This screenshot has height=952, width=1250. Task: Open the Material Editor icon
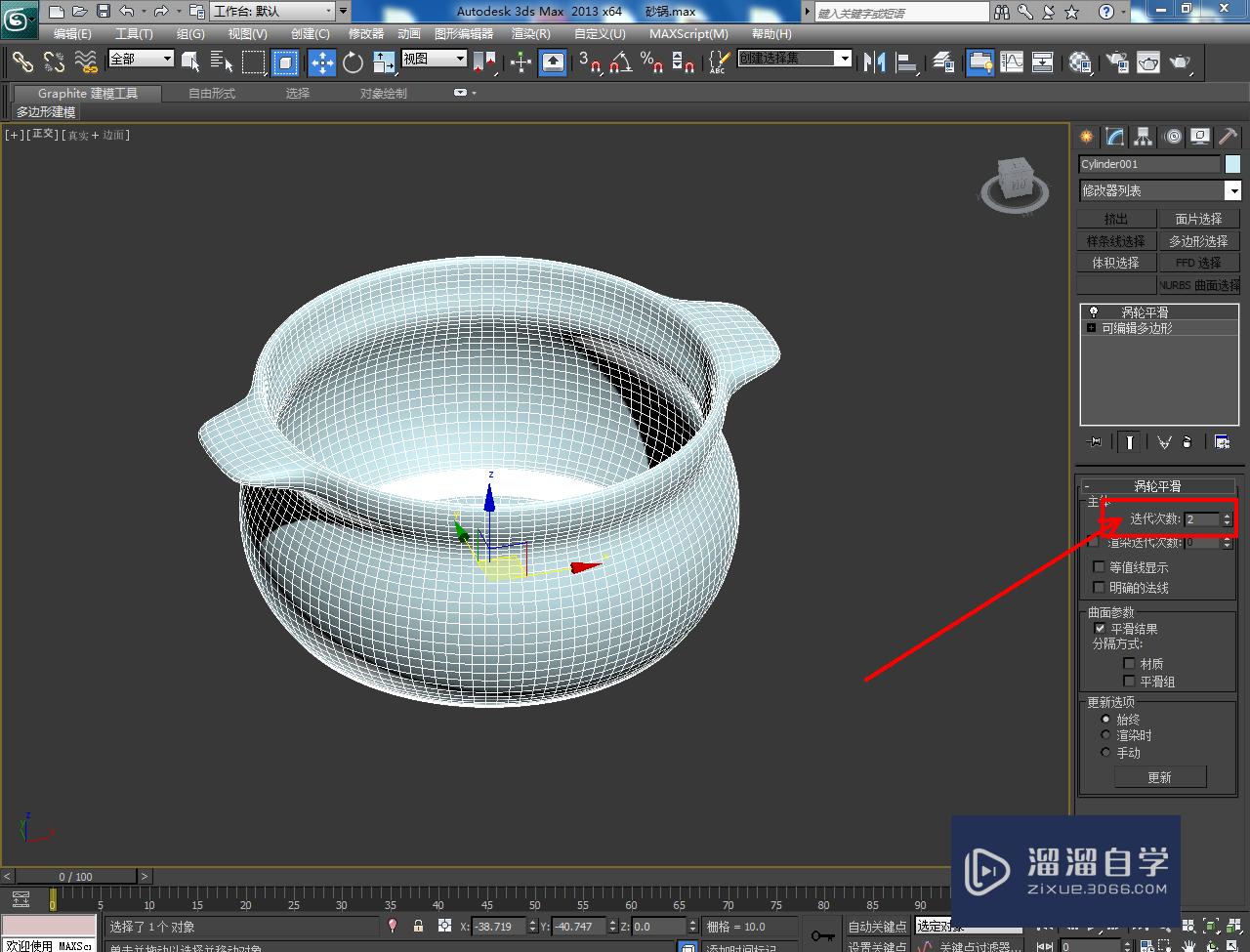coord(1080,62)
